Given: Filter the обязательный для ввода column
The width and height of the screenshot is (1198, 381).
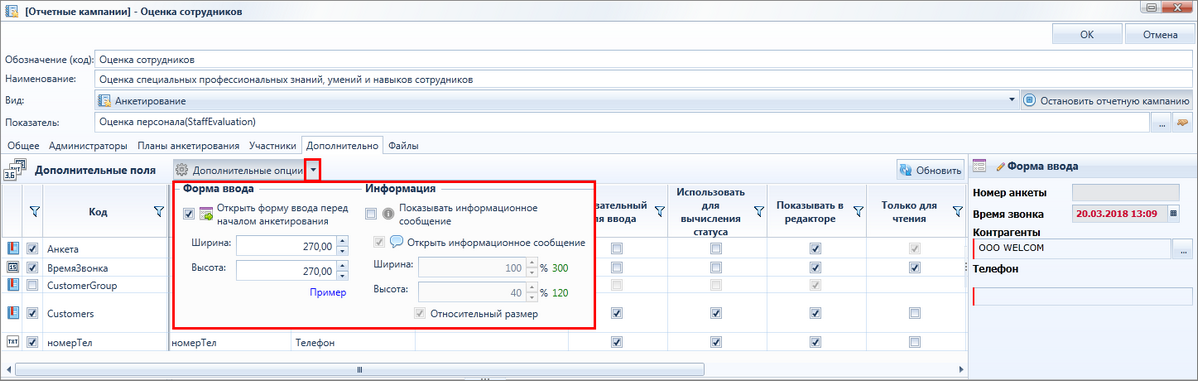Looking at the screenshot, I should pos(659,211).
